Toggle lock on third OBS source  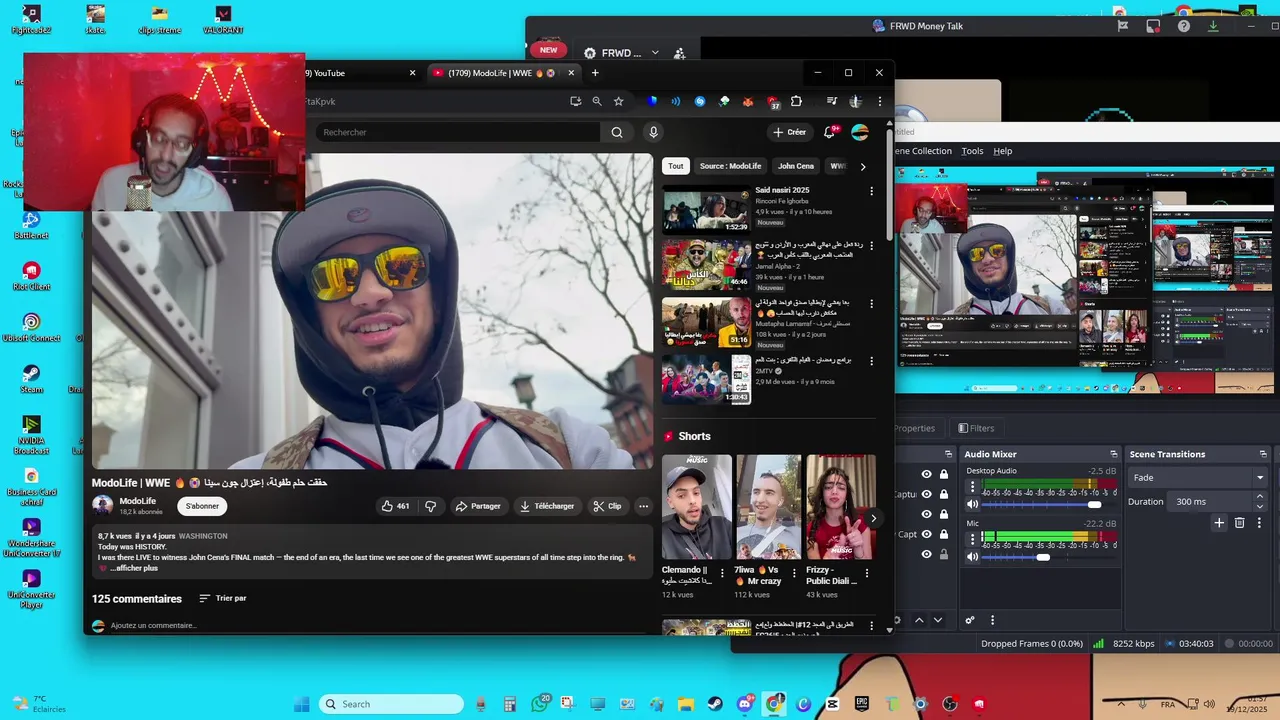coord(943,514)
